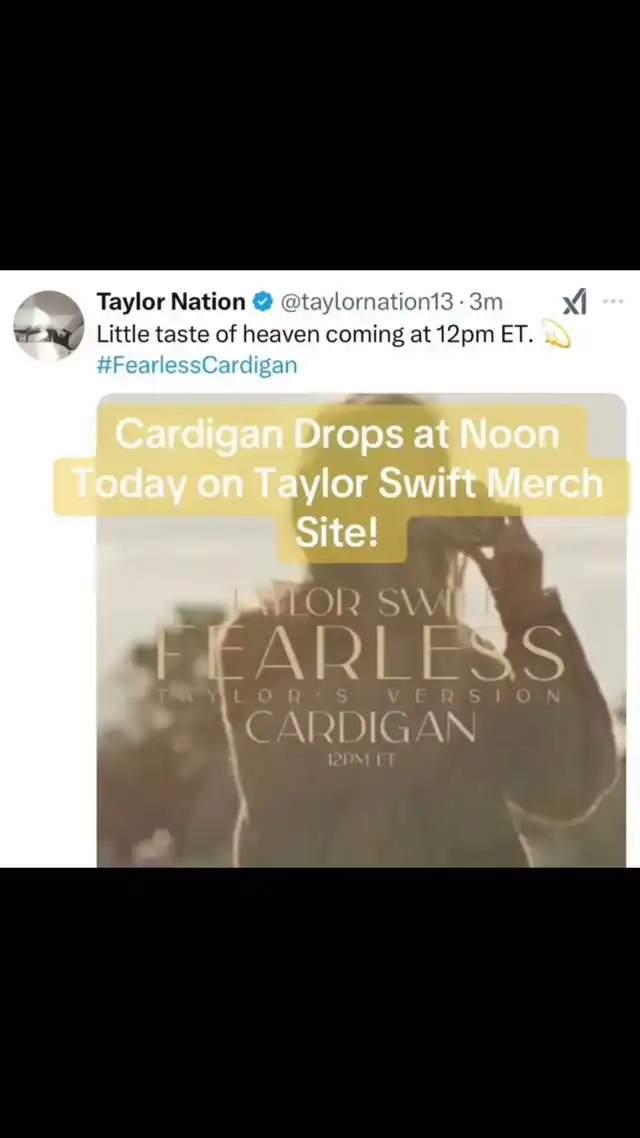Click the blue verified badge
This screenshot has height=1138, width=640.
[263, 302]
